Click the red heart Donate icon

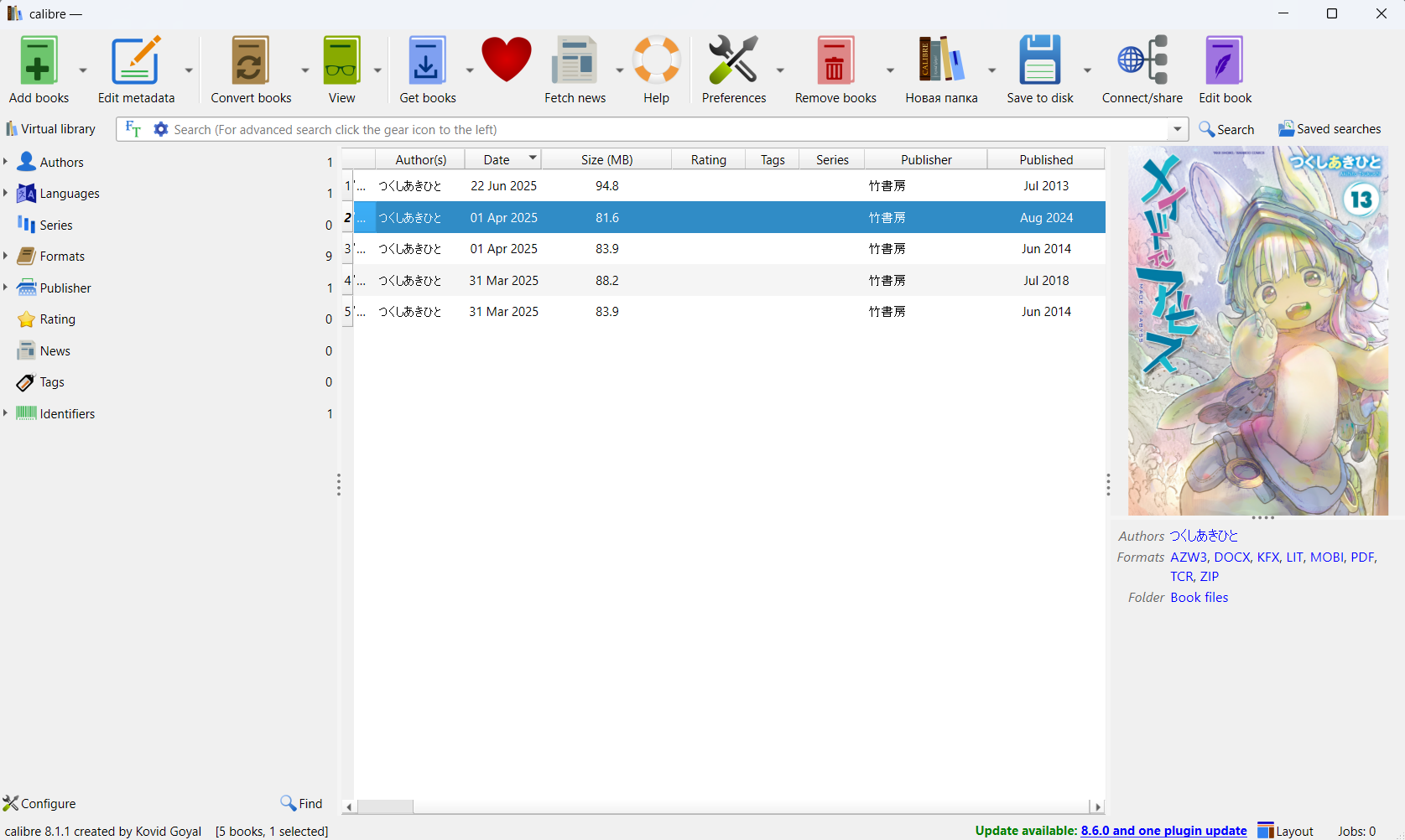(507, 59)
